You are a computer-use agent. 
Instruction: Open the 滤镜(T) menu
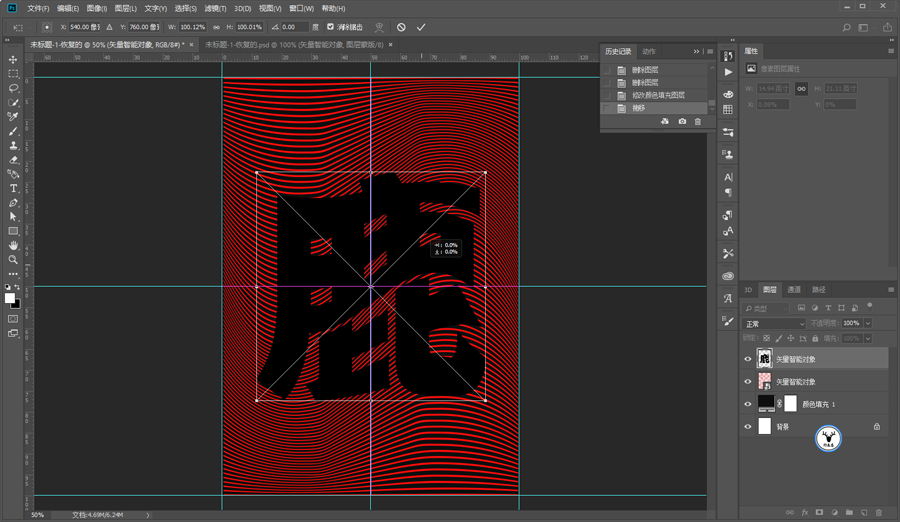click(x=215, y=8)
